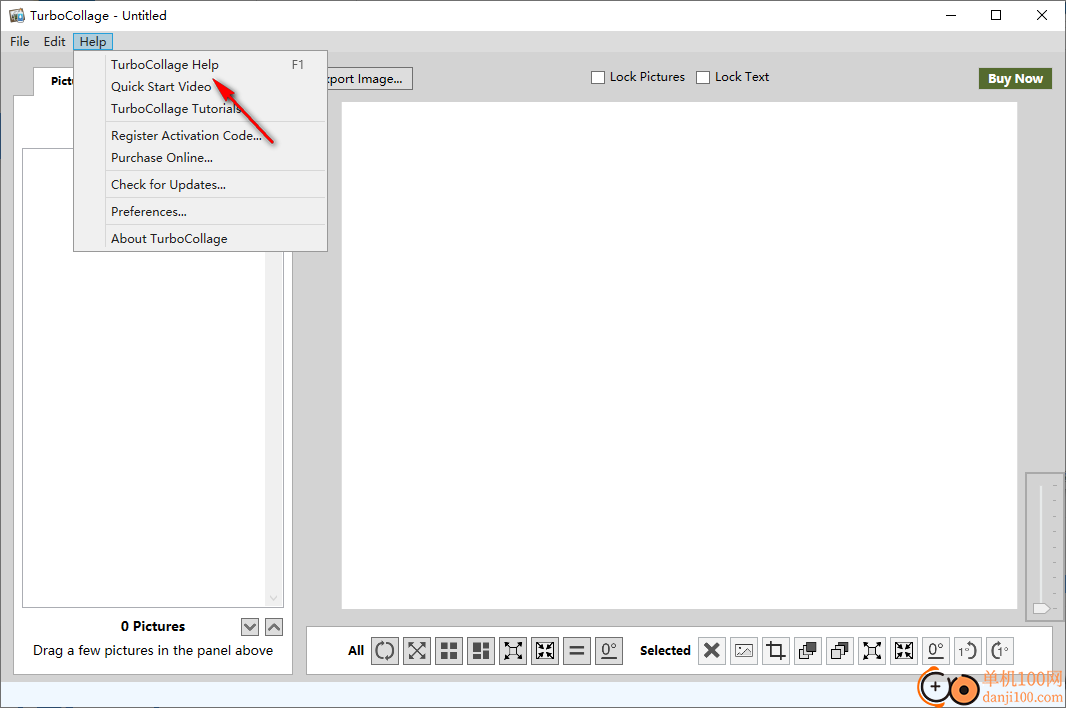Click the replace picture icon in Selected group
This screenshot has width=1066, height=708.
tap(744, 651)
